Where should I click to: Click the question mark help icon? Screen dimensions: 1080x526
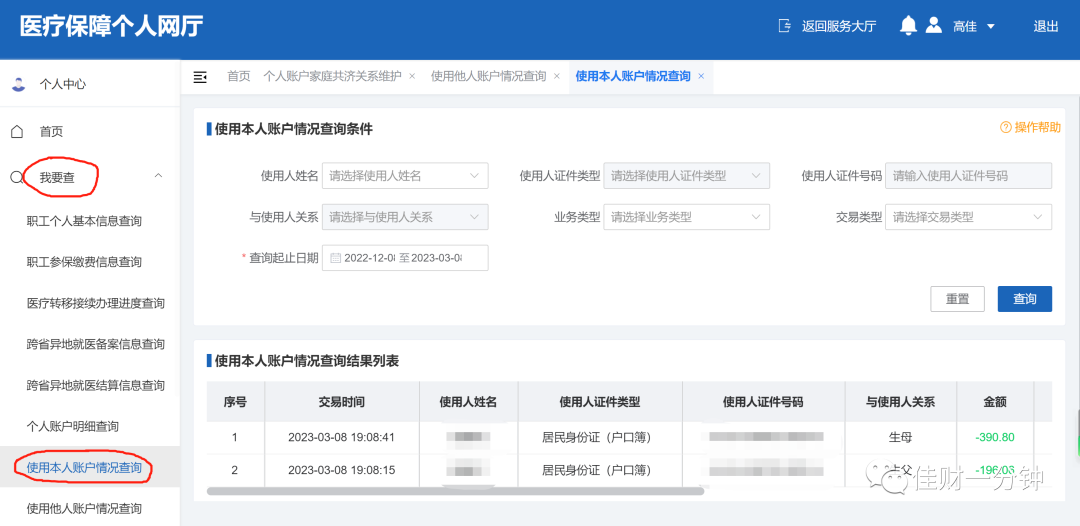click(1006, 127)
